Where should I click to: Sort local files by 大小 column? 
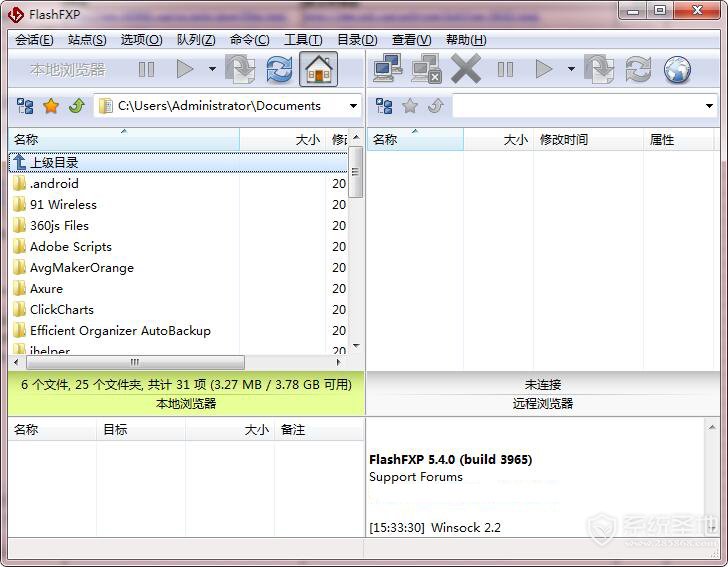283,139
